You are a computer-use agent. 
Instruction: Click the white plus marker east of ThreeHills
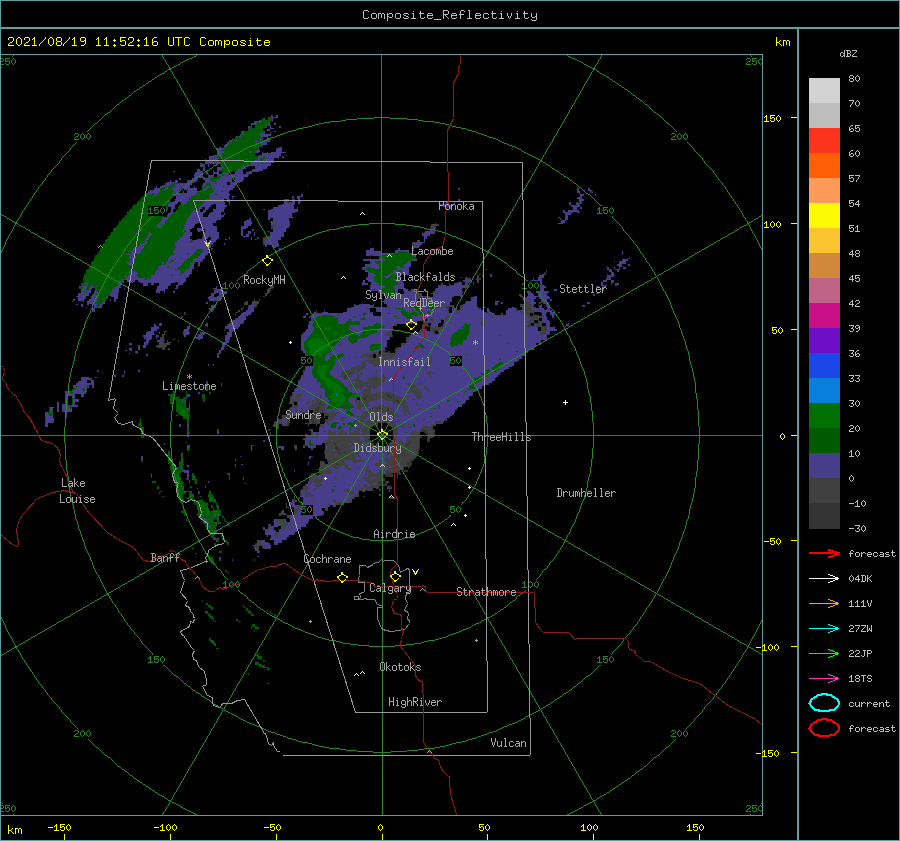[565, 402]
